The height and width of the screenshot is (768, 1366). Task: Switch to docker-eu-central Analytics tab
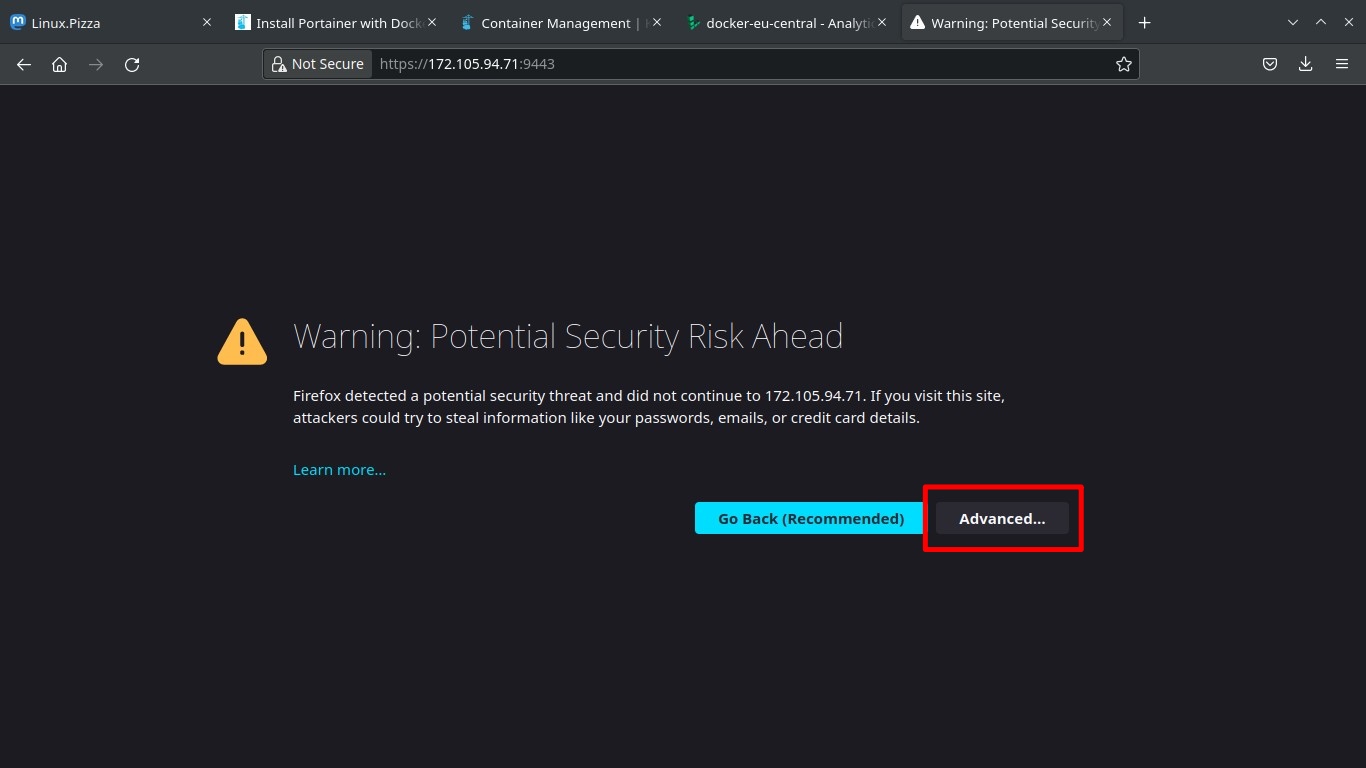pyautogui.click(x=787, y=22)
